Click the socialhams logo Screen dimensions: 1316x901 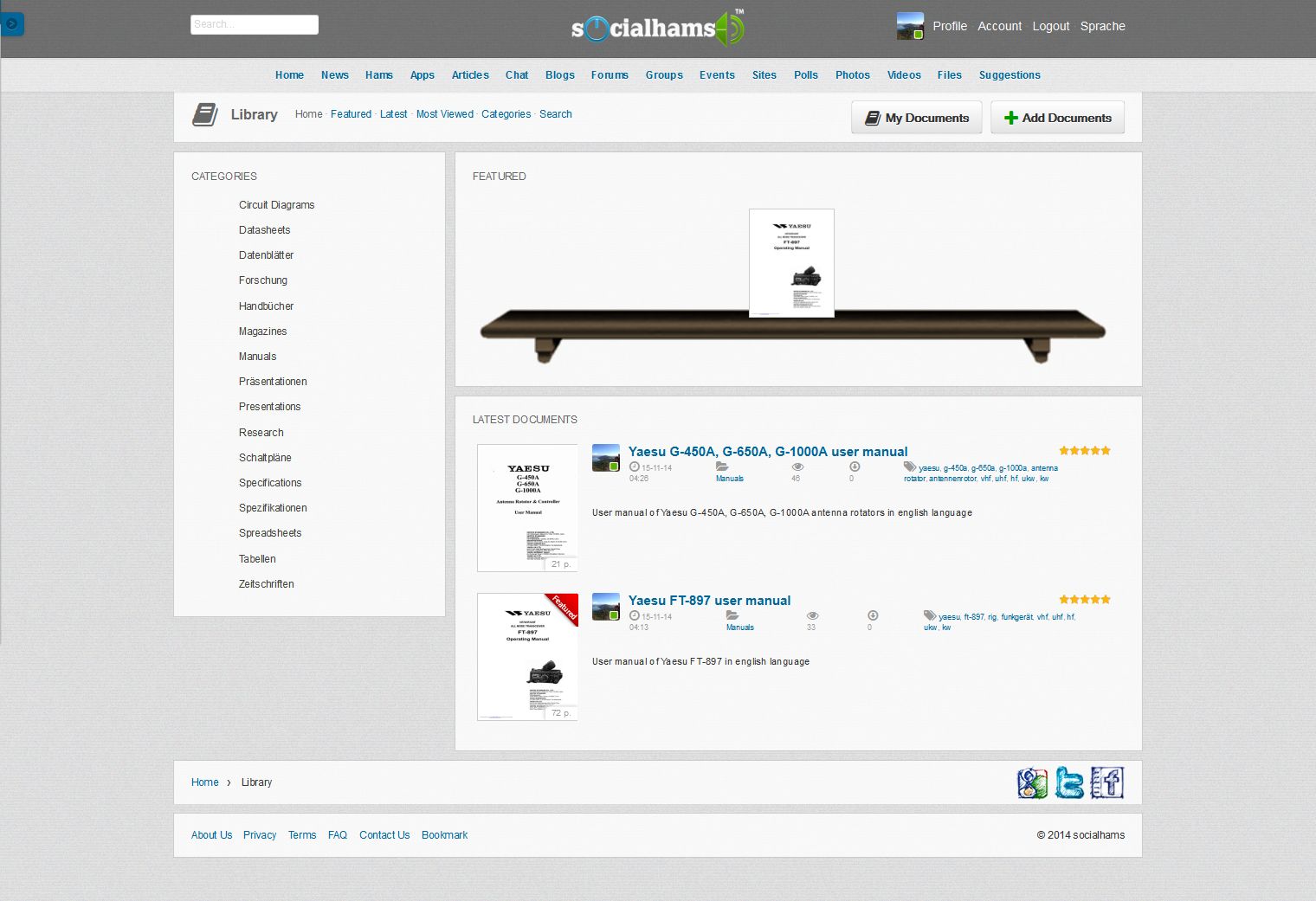pyautogui.click(x=658, y=28)
